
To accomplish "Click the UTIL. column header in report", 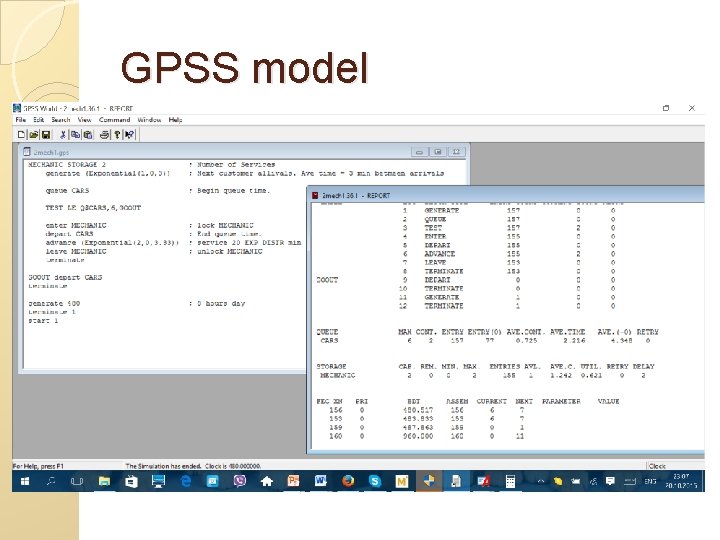I will point(591,366).
